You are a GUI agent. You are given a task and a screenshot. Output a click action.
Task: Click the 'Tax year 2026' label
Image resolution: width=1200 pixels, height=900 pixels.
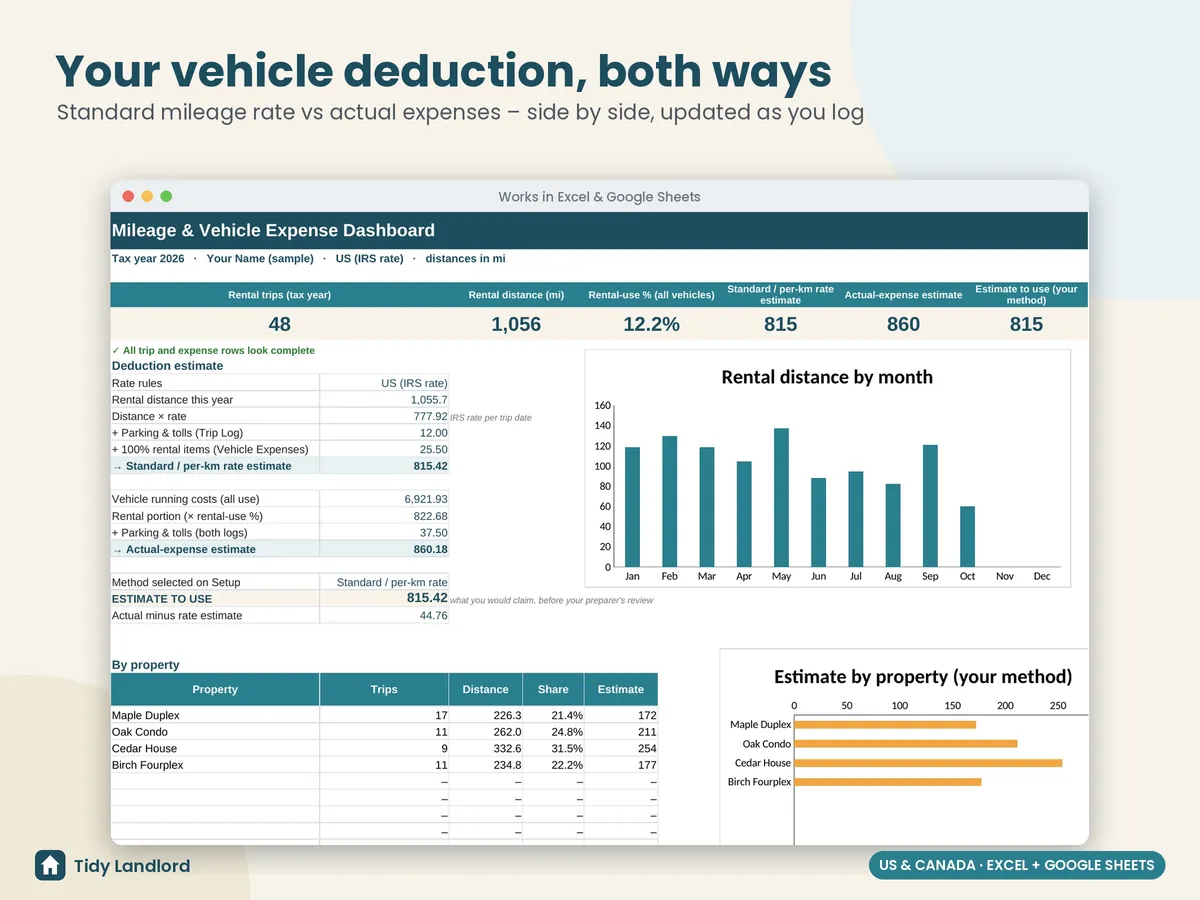(x=148, y=258)
